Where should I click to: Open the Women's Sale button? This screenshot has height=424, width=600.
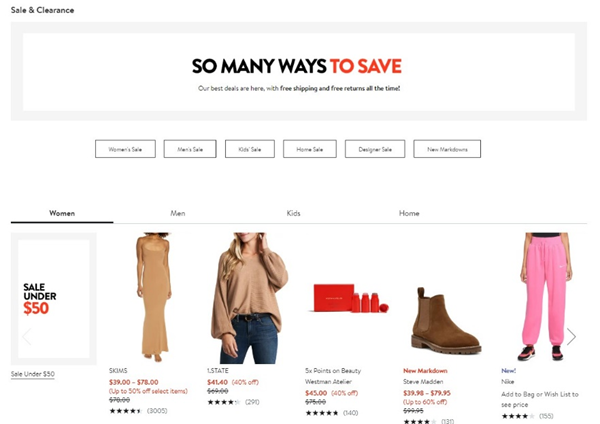(125, 149)
